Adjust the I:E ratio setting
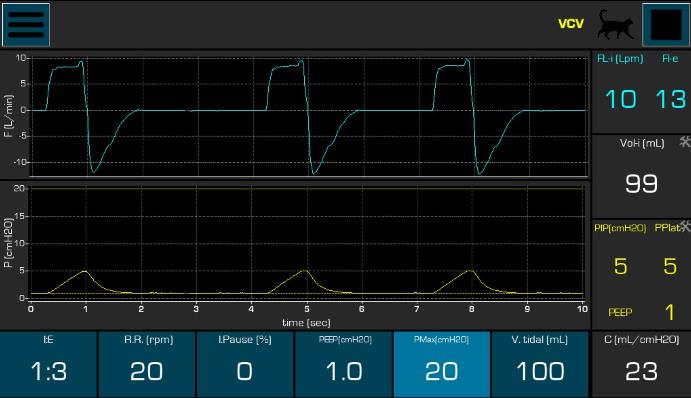691x398 pixels. coord(48,364)
